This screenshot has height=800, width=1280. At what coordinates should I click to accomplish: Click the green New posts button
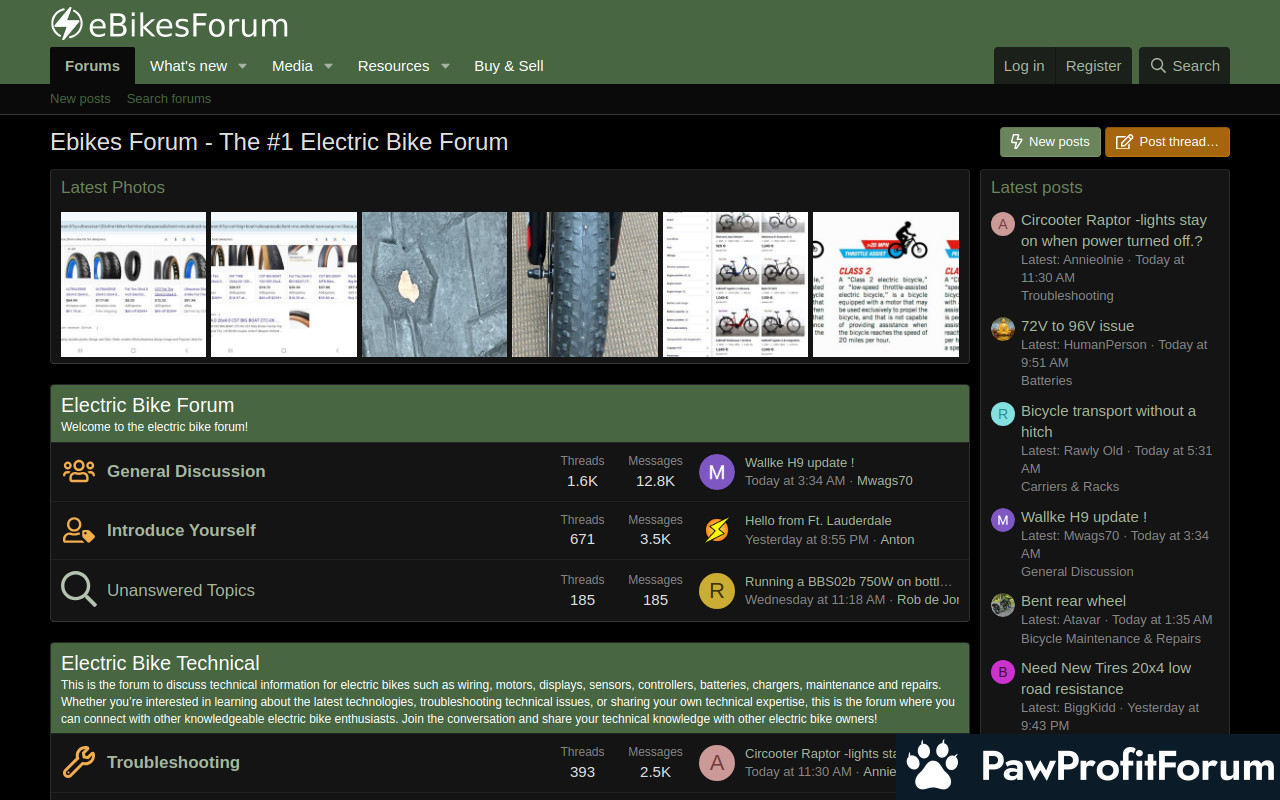tap(1050, 142)
